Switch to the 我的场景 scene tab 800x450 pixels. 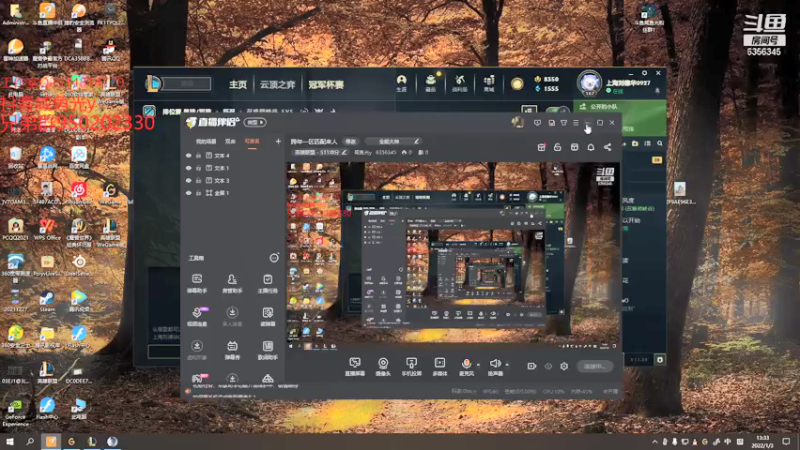[206, 141]
